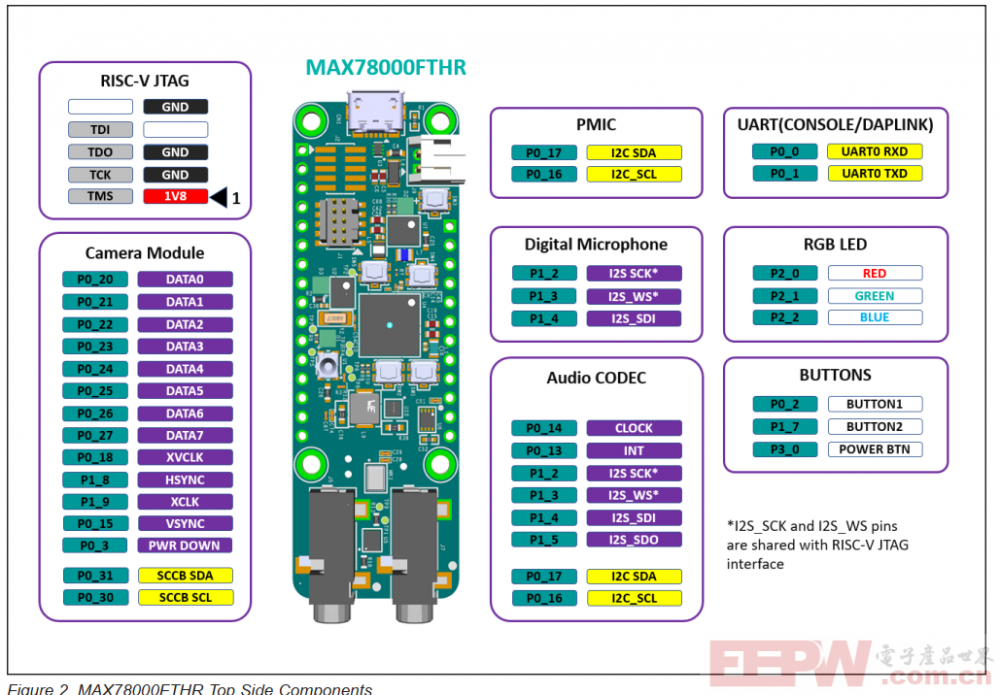Click the BUTTON1 label

click(874, 404)
